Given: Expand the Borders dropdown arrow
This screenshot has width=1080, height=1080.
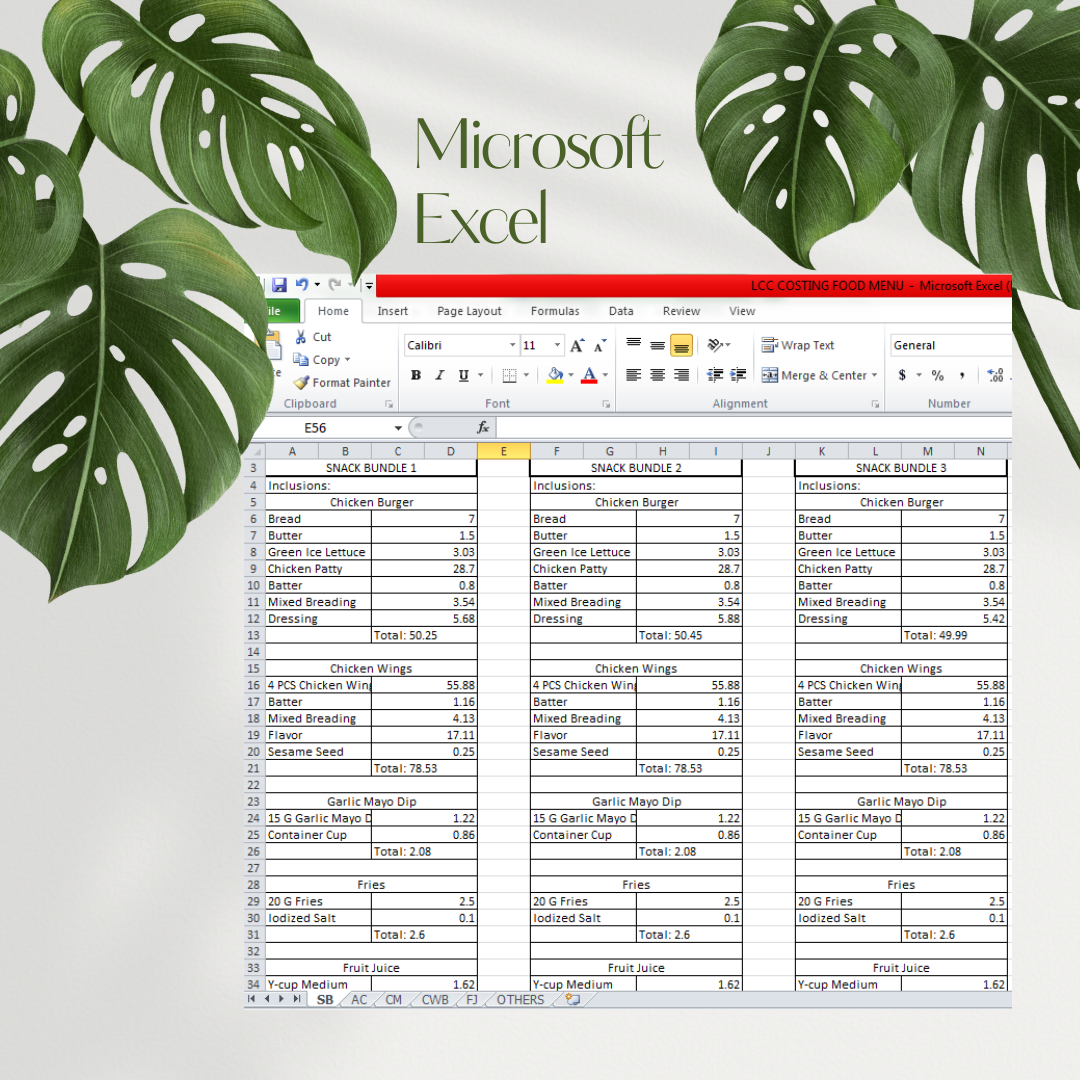Looking at the screenshot, I should [526, 375].
